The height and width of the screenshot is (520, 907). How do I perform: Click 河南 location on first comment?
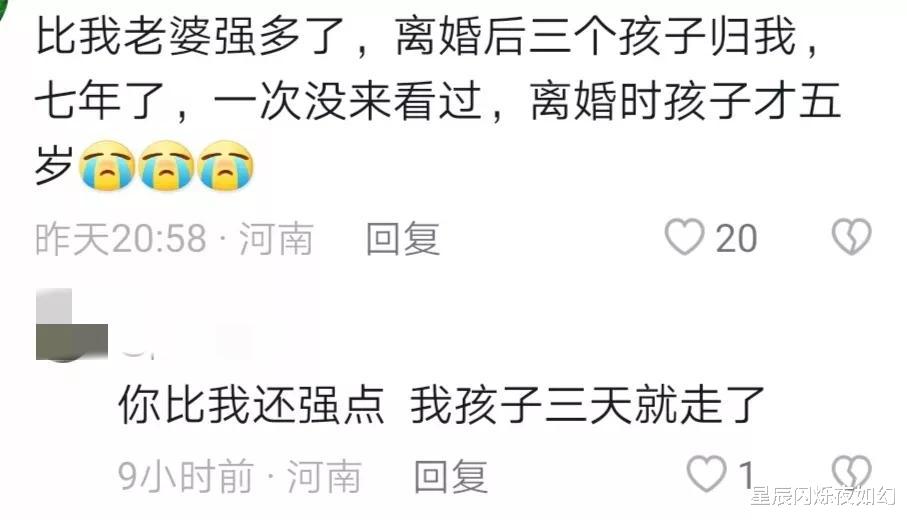click(276, 238)
